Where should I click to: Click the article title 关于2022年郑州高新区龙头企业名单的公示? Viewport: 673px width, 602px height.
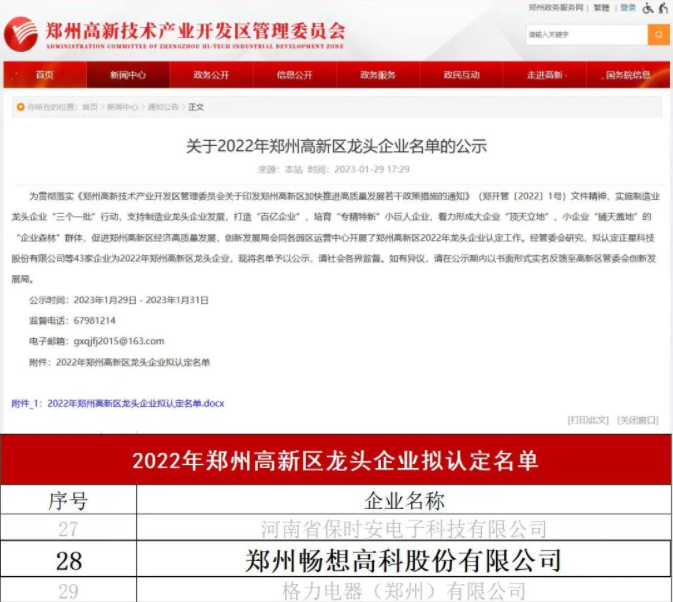[336, 146]
